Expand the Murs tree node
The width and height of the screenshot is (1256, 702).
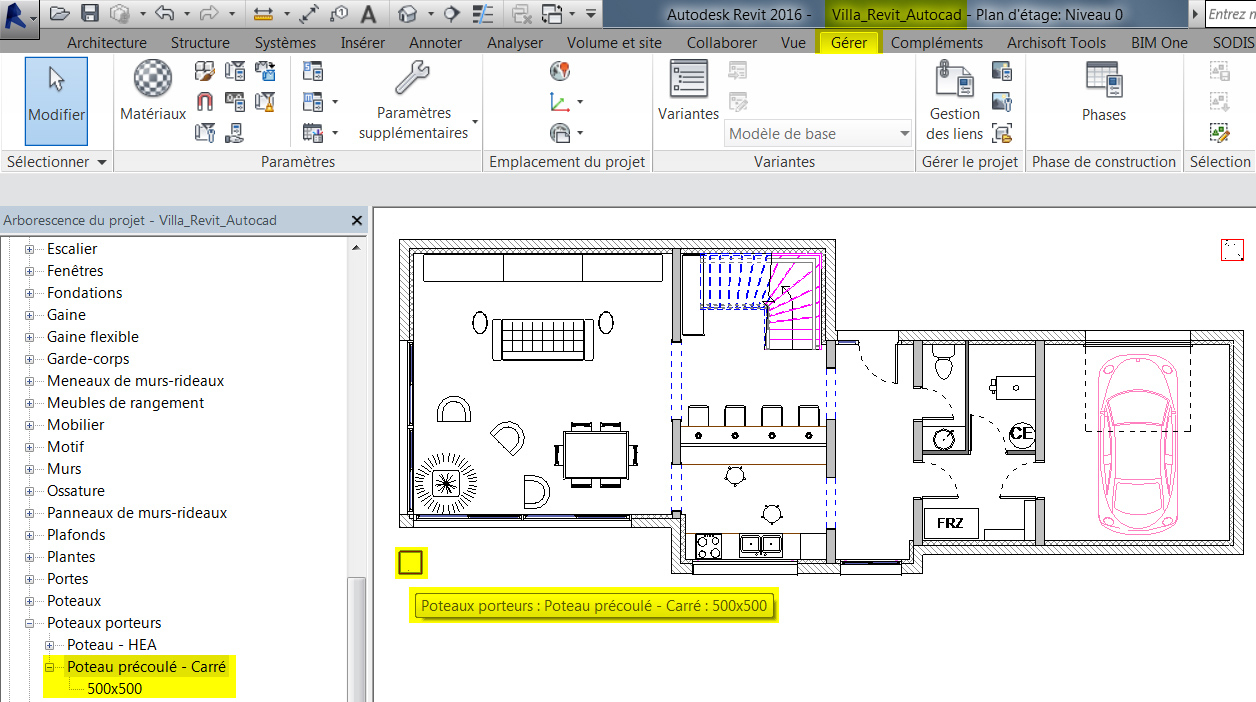[x=29, y=469]
